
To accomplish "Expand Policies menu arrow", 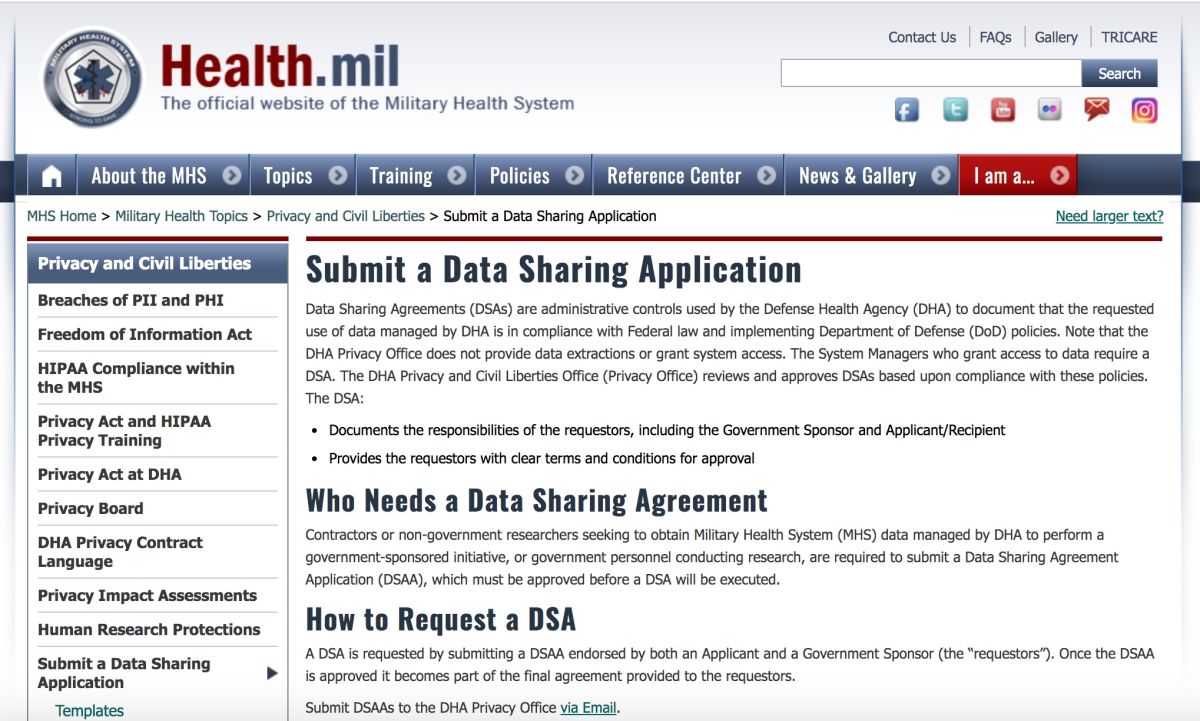I will pos(574,176).
